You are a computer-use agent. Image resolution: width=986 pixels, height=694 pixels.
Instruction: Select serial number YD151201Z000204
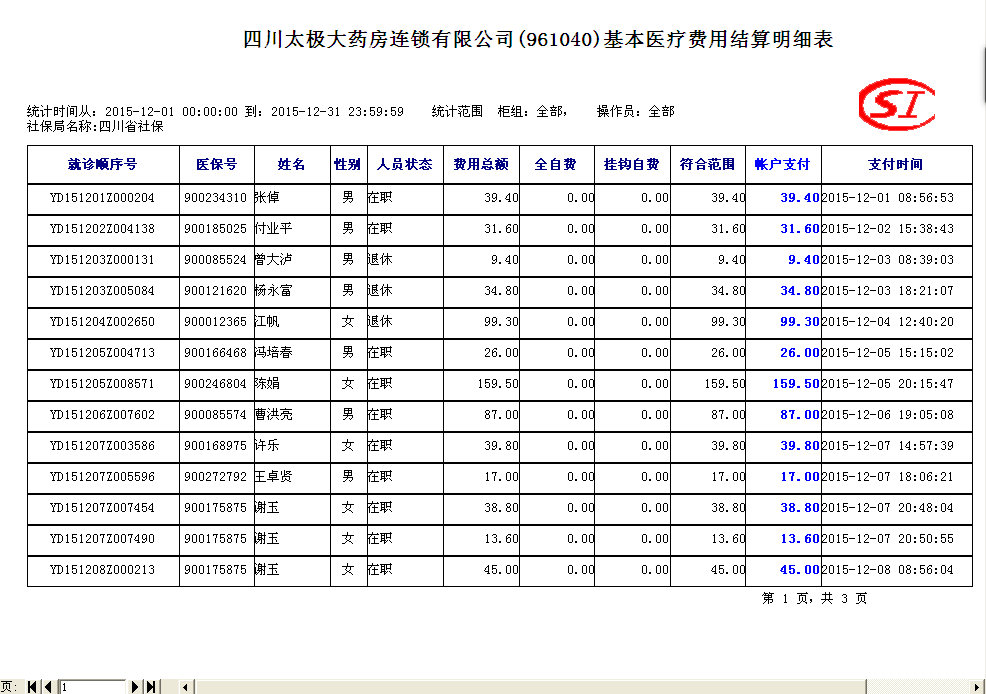pos(102,198)
